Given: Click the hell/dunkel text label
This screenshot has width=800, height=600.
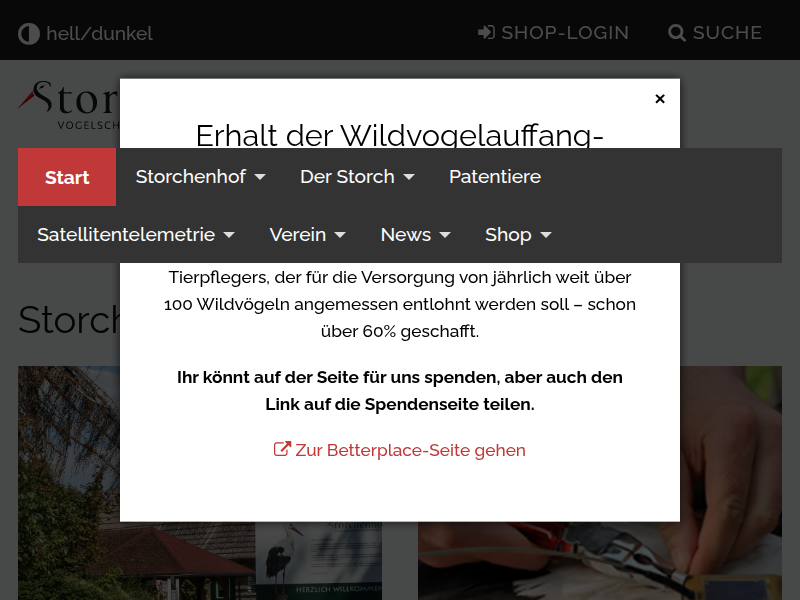Looking at the screenshot, I should [99, 34].
